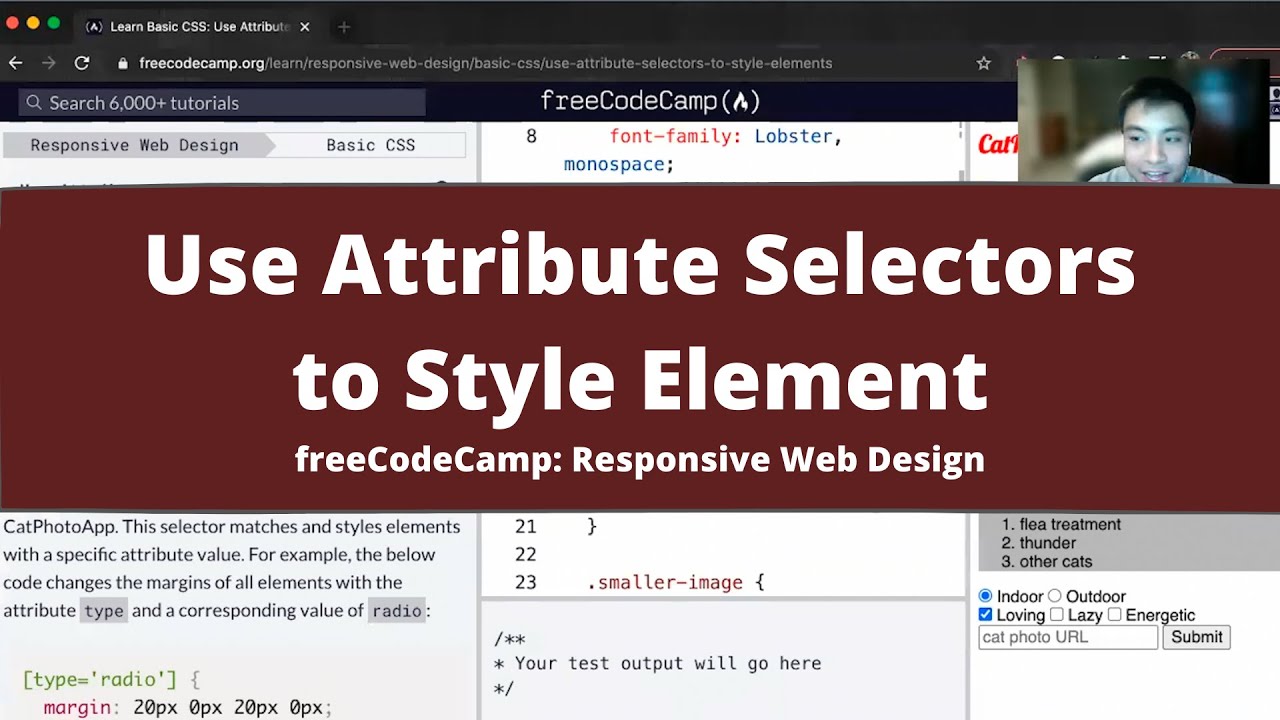The height and width of the screenshot is (720, 1280).
Task: Click 'thunder' list item in preview
Action: 1047,543
